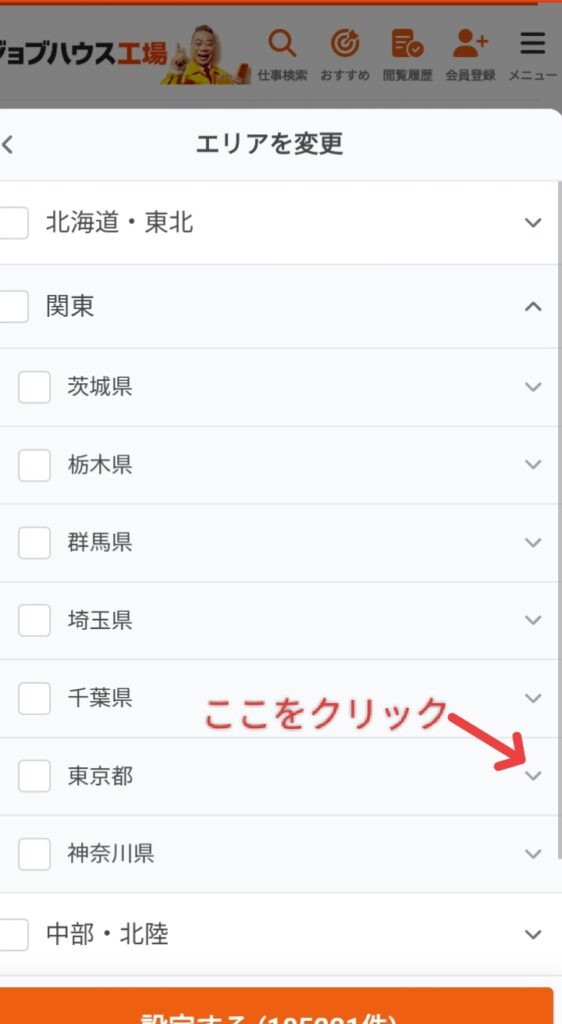Tick the 茨城県 checkbox
562x1024 pixels.
point(35,387)
